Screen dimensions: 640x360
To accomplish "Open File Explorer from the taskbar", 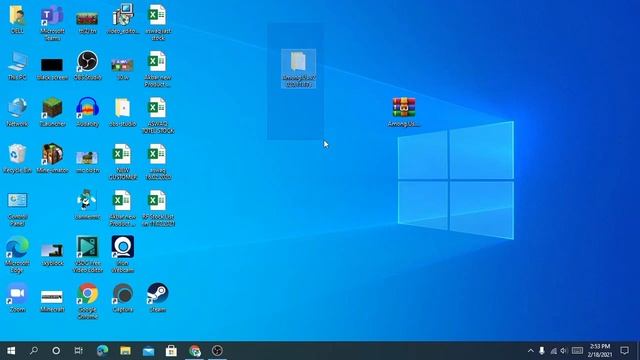I will coord(125,351).
